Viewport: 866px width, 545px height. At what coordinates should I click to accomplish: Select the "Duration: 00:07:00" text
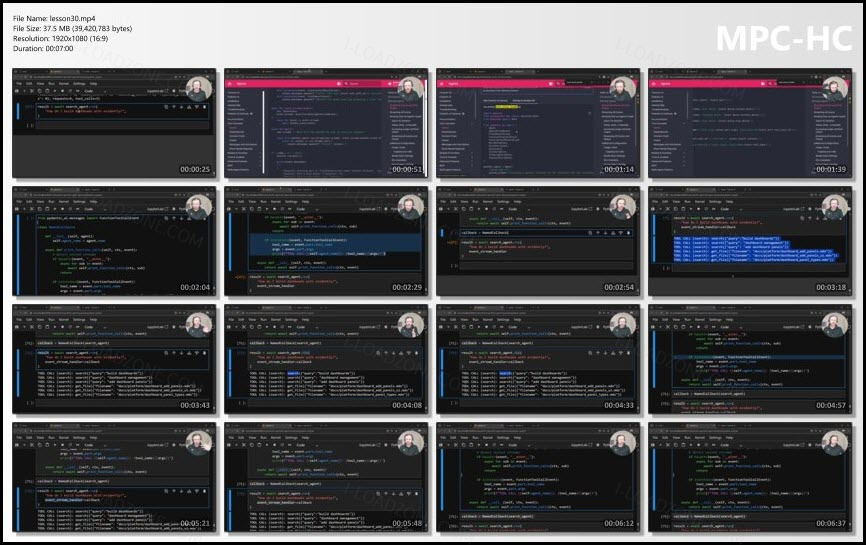[x=43, y=48]
